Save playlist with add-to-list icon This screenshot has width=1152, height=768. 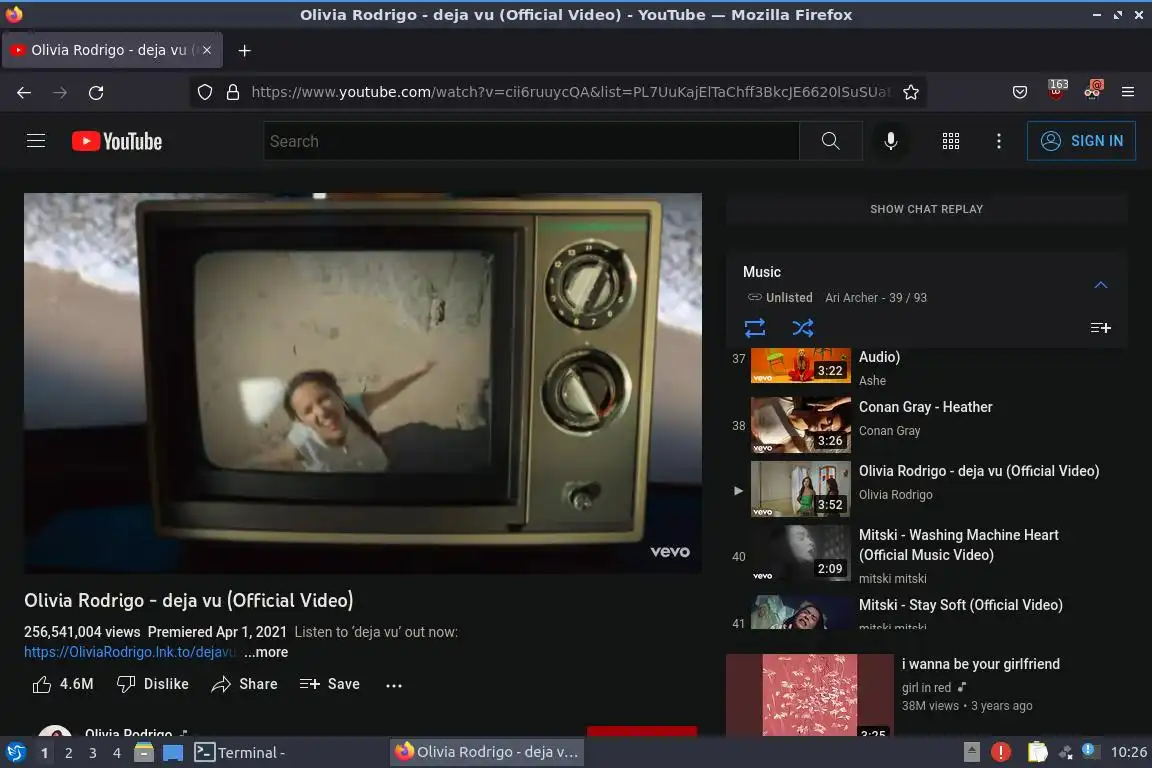click(1101, 328)
